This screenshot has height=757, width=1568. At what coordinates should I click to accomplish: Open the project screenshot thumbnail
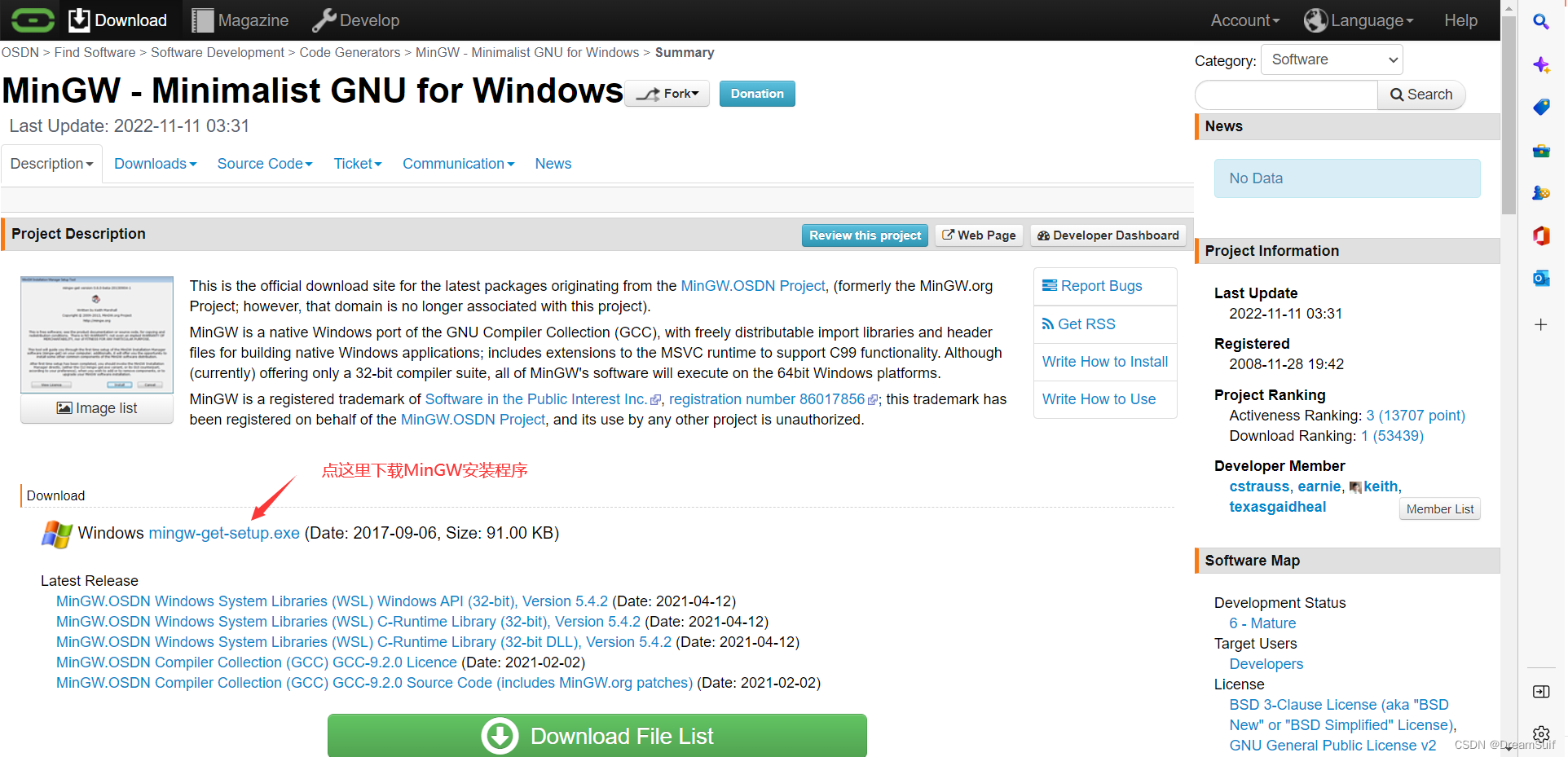97,335
